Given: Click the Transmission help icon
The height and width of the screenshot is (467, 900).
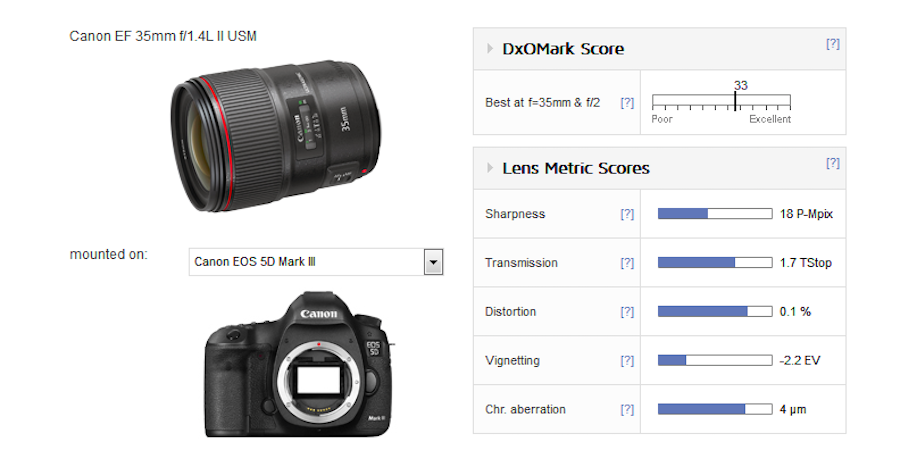Looking at the screenshot, I should coord(627,263).
